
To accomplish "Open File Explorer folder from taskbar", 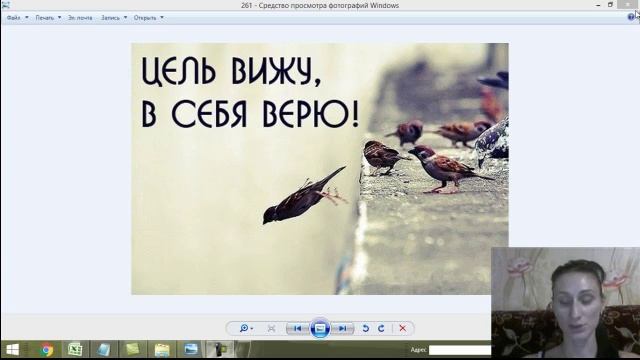I will coord(162,350).
